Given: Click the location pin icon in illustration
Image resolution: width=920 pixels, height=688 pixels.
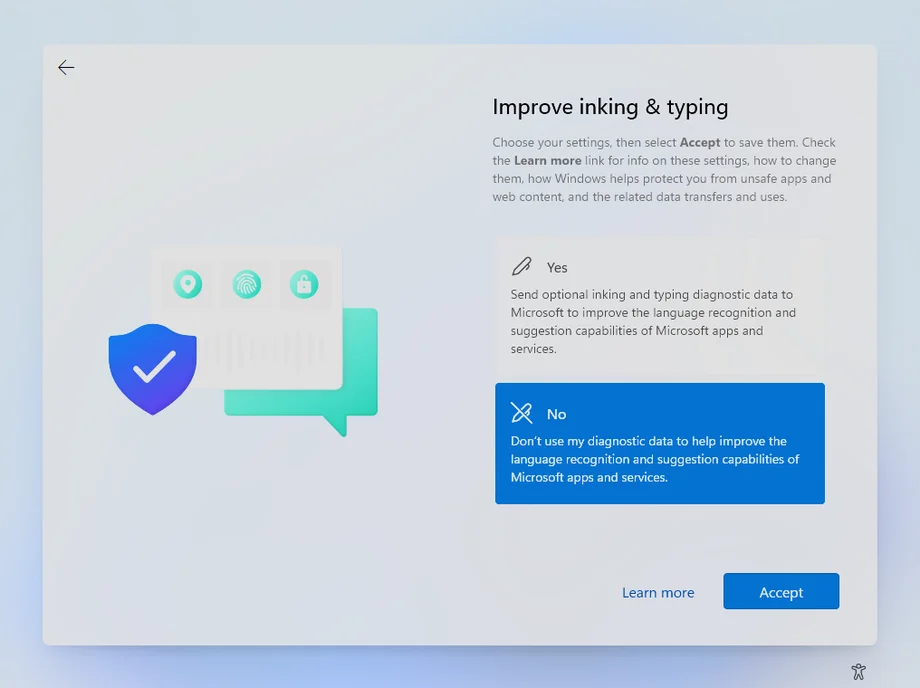Looking at the screenshot, I should point(187,285).
